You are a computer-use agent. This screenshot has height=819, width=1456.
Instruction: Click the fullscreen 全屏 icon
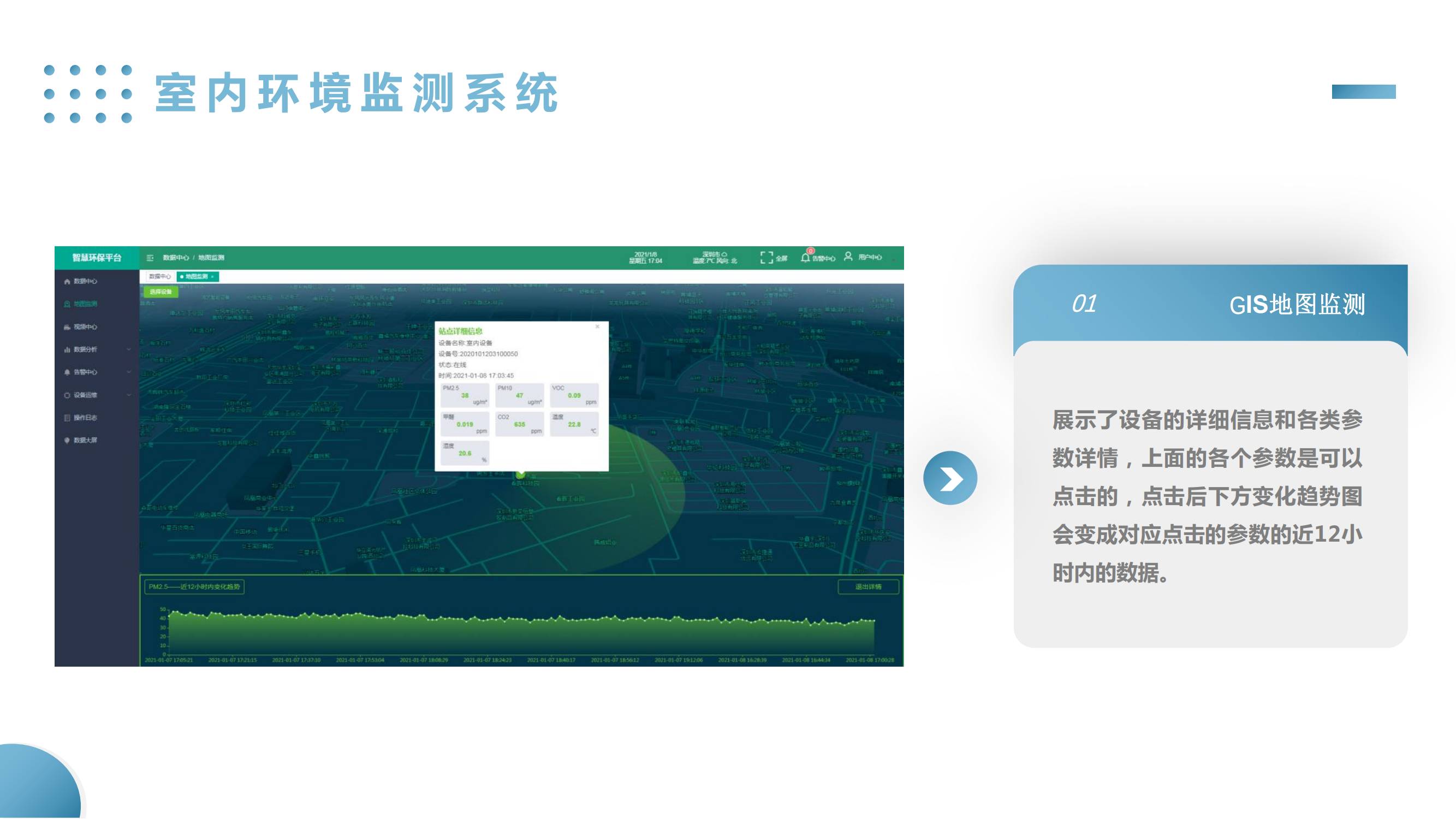pos(766,258)
